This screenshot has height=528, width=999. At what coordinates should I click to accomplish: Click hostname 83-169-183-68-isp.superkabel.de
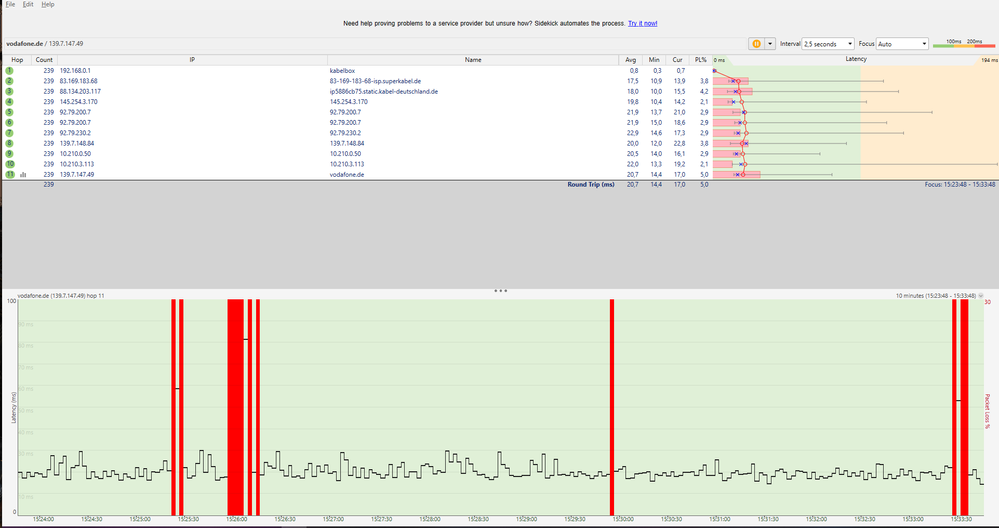coord(375,81)
